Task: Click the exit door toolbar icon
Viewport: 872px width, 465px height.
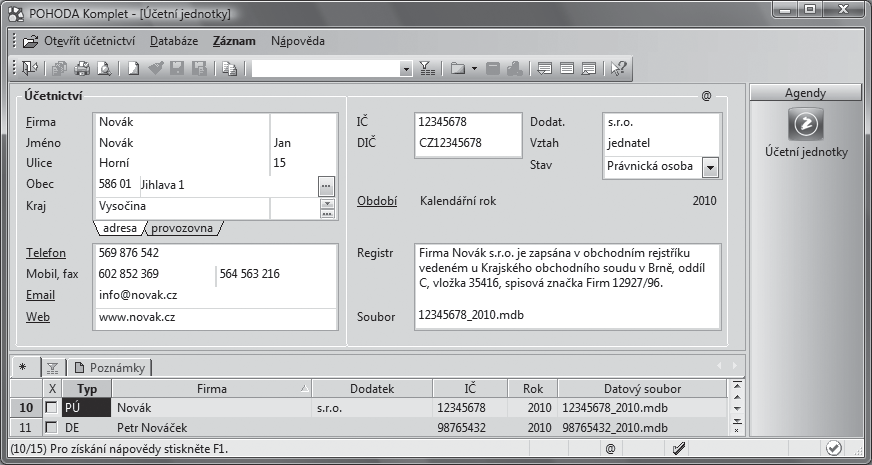Action: 29,68
